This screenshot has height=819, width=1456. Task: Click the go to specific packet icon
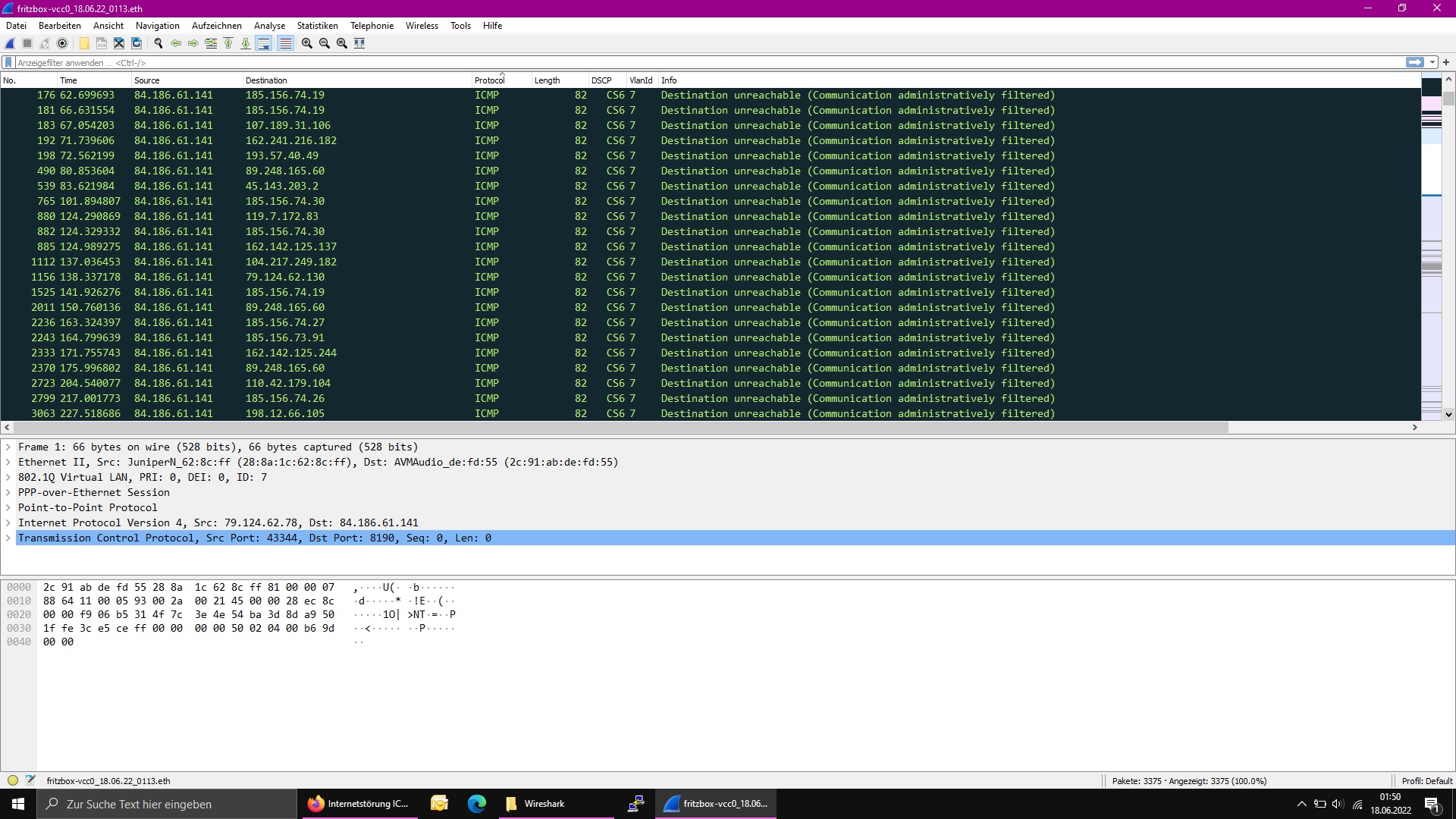click(x=211, y=43)
